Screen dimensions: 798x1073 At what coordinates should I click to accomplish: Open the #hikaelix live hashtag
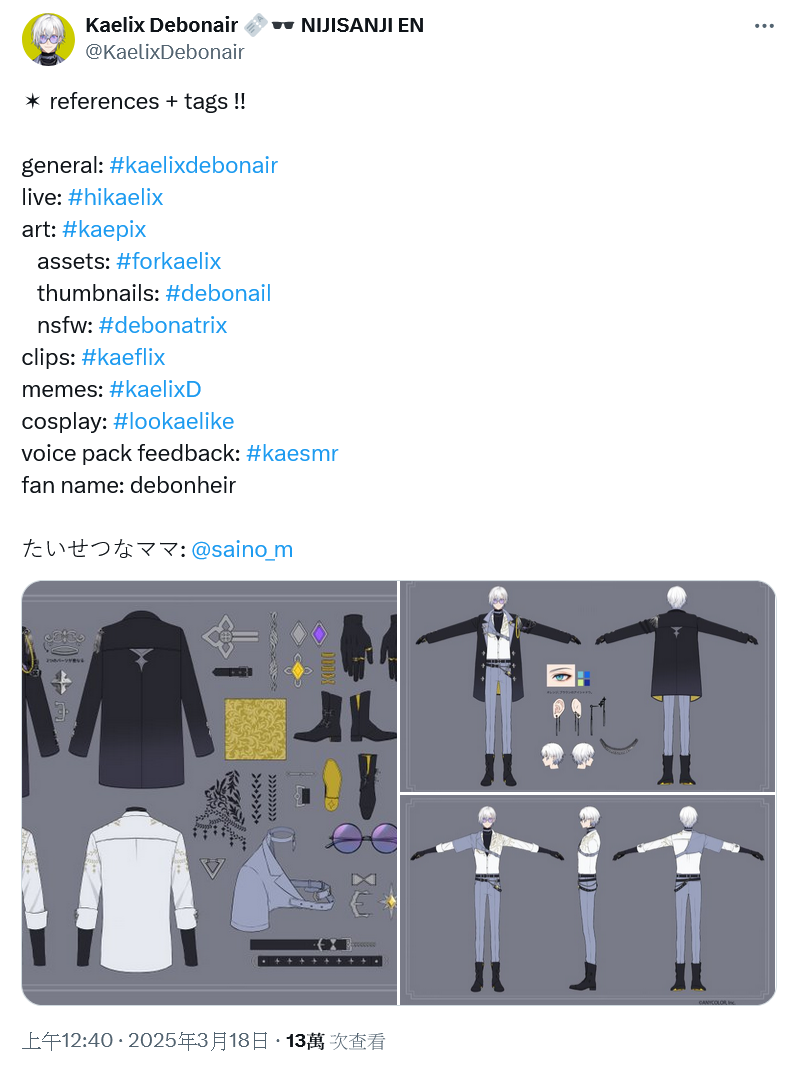(x=116, y=197)
